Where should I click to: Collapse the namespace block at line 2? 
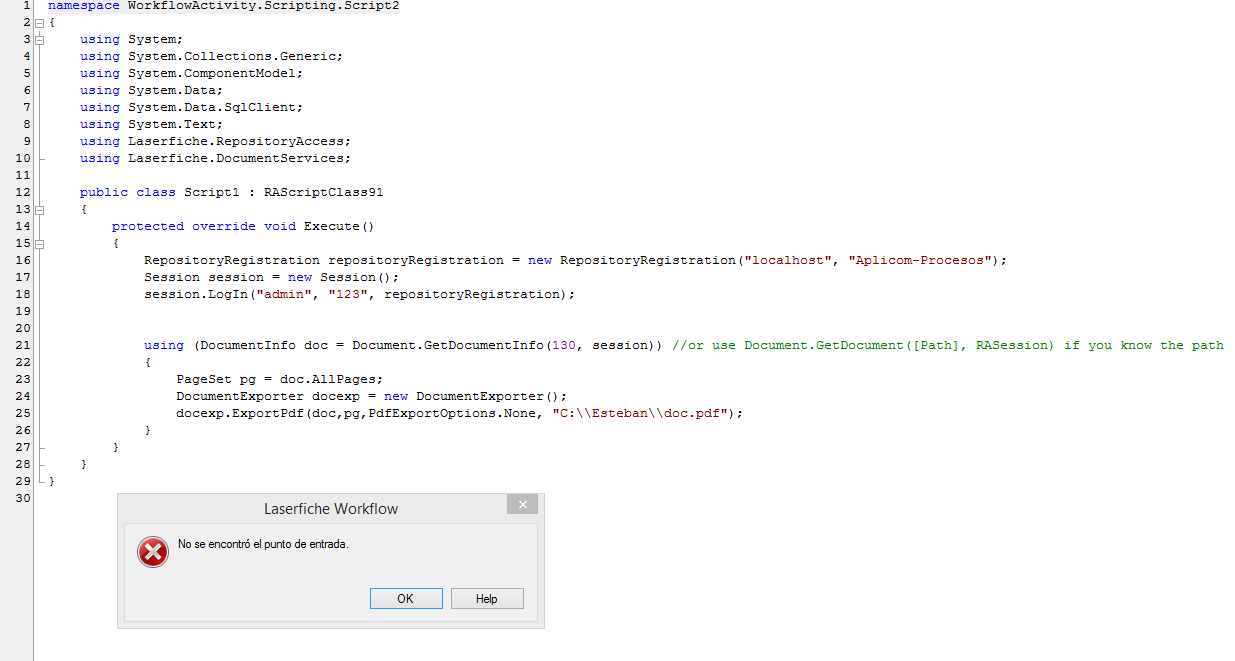tap(39, 22)
